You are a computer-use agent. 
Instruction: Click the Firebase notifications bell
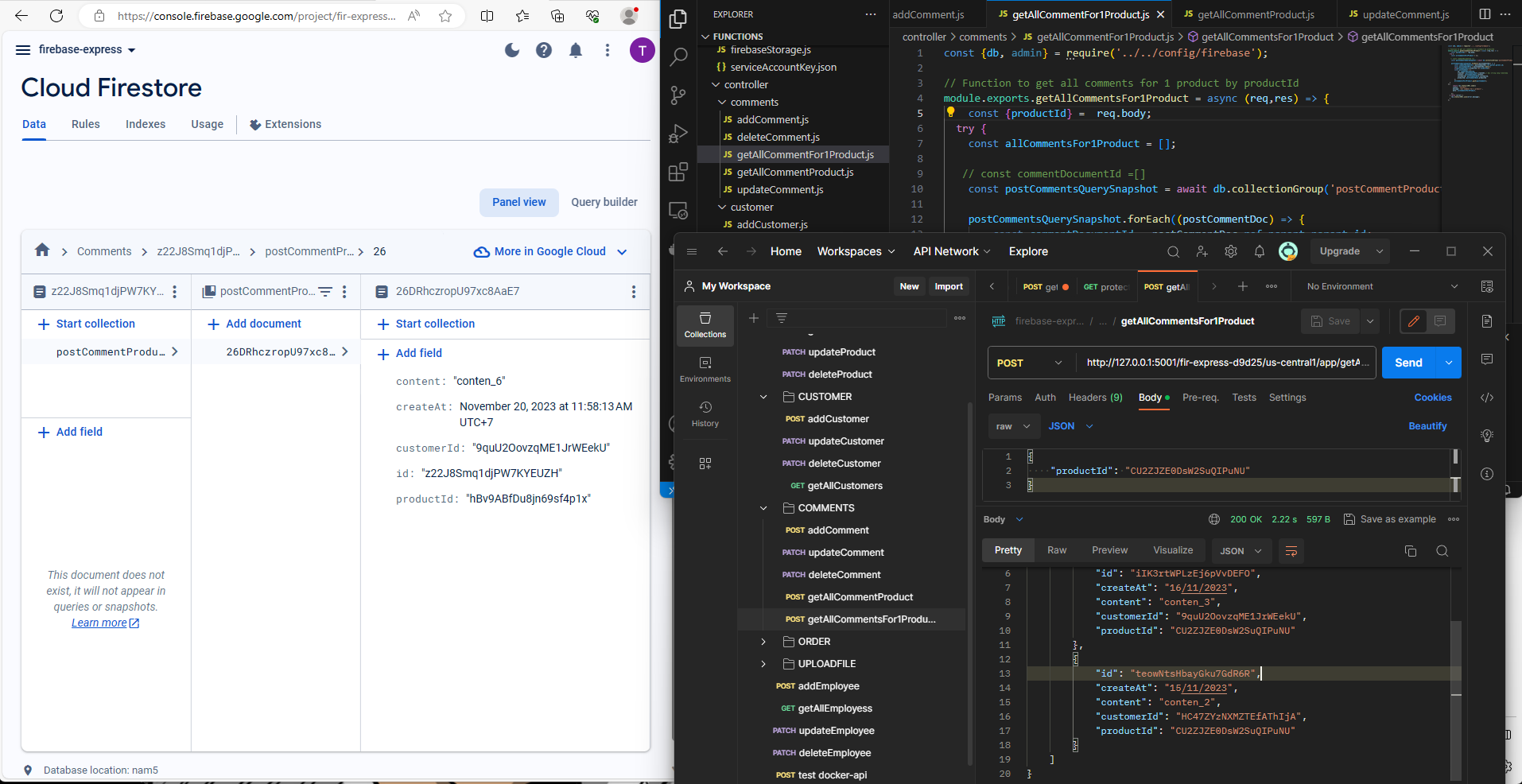(576, 50)
